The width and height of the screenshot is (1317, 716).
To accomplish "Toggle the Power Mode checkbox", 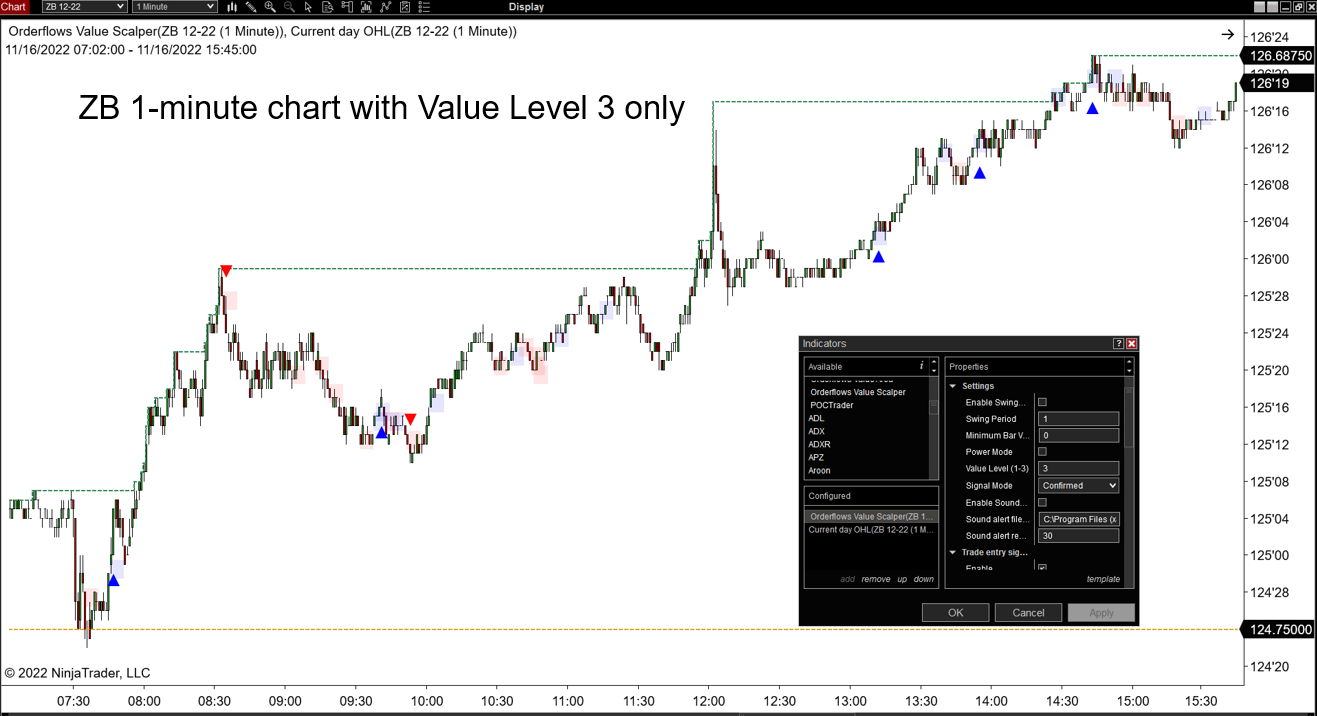I will pyautogui.click(x=1042, y=452).
